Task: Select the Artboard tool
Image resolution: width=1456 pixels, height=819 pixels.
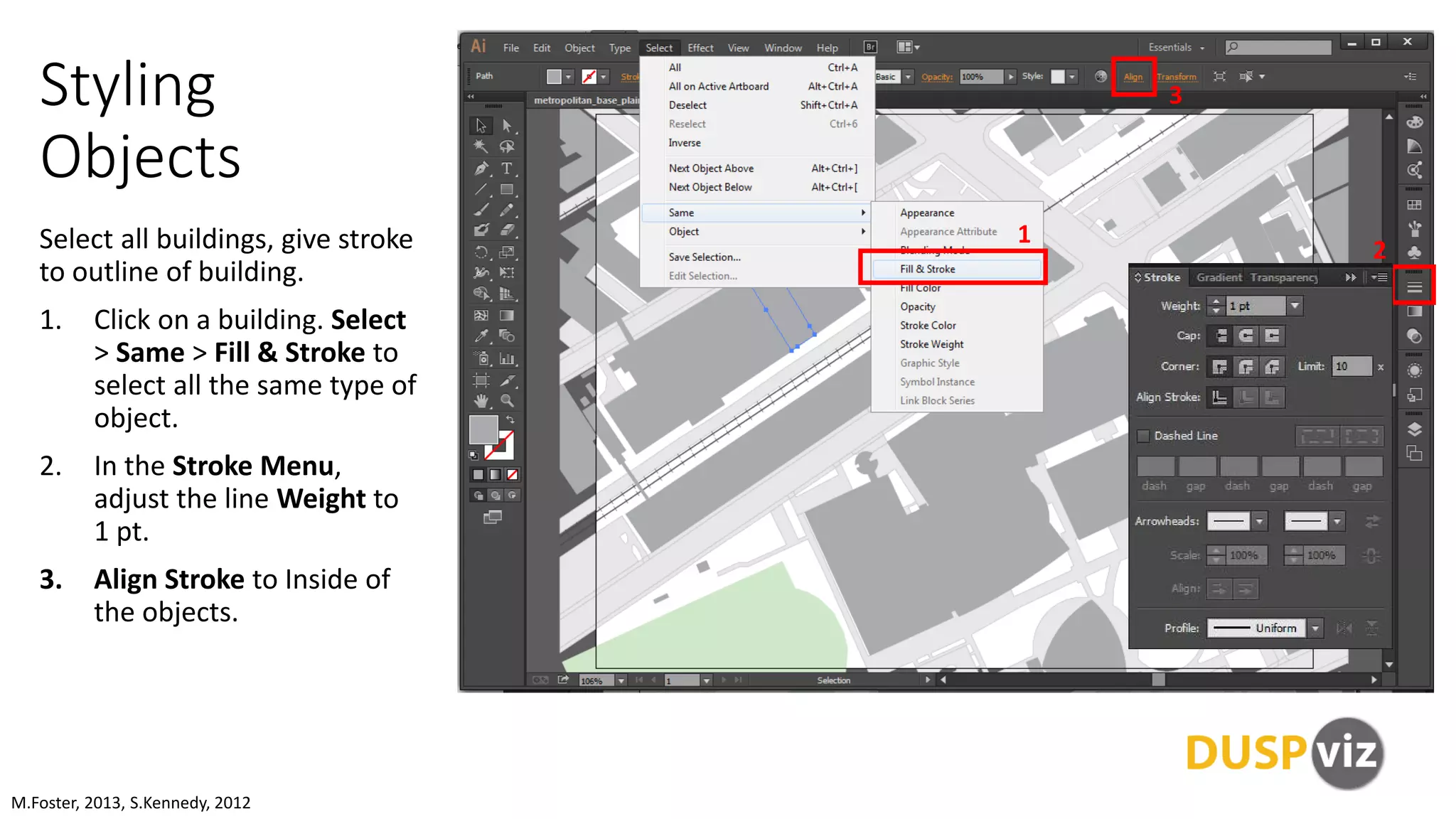Action: point(481,380)
